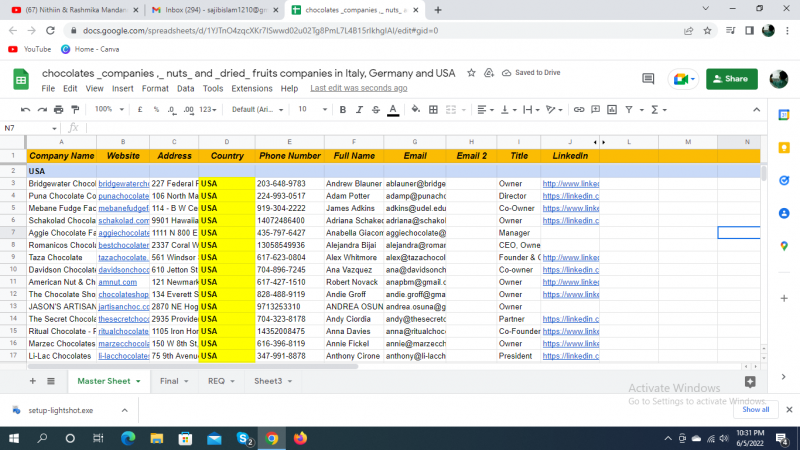Click the Move to folder icon
800x450 pixels.
coord(489,73)
